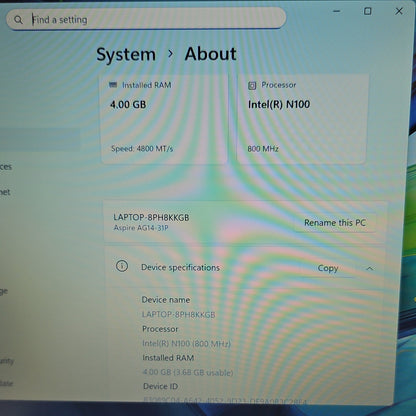
Task: Close the Settings window
Action: click(399, 11)
